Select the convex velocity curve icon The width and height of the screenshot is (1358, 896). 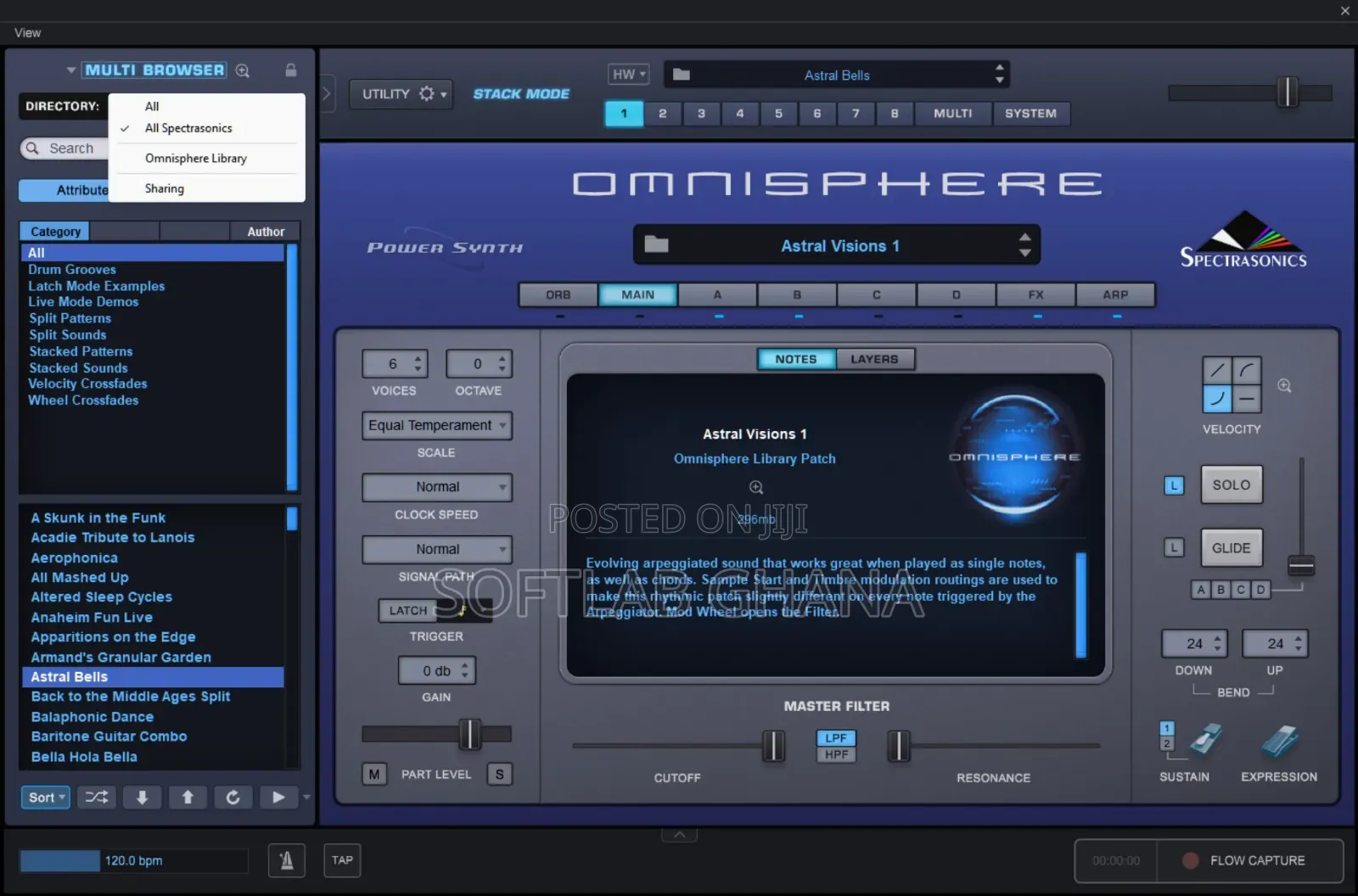(1247, 370)
